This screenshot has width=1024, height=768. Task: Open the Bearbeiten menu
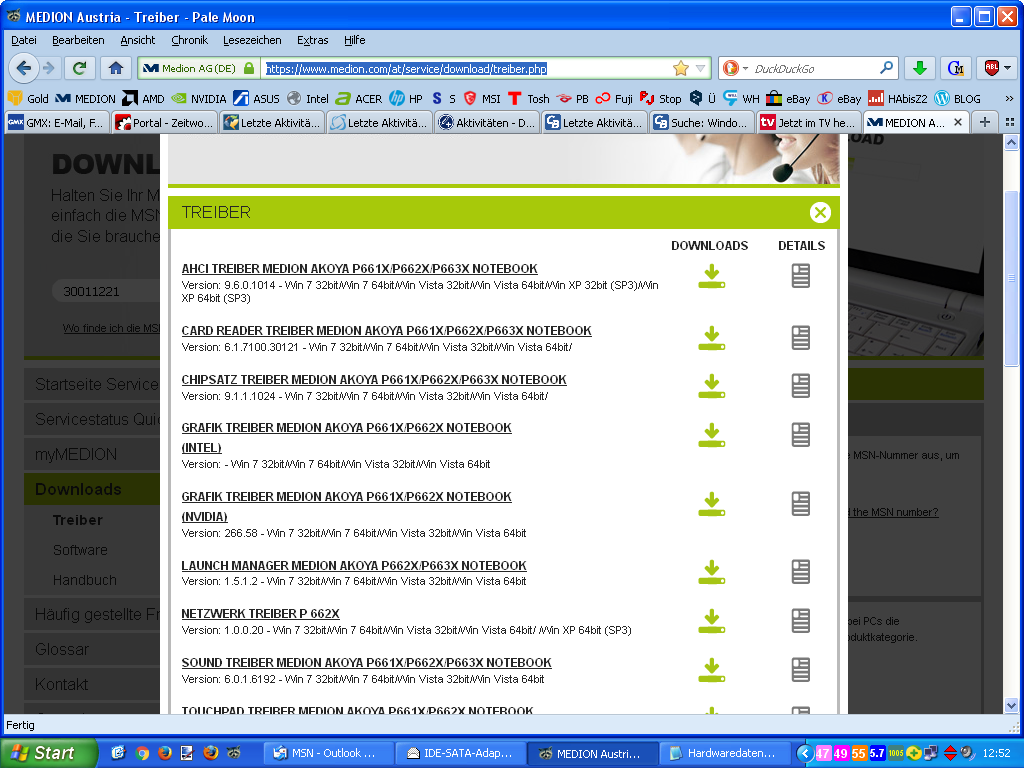click(78, 40)
